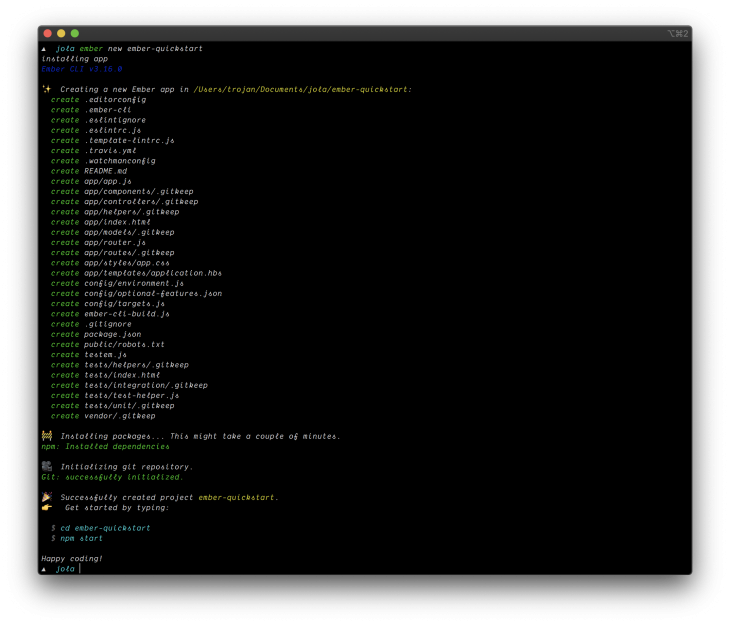Click the 'app/templates/application.hbs' line
This screenshot has height=625, width=730.
pyautogui.click(x=136, y=273)
